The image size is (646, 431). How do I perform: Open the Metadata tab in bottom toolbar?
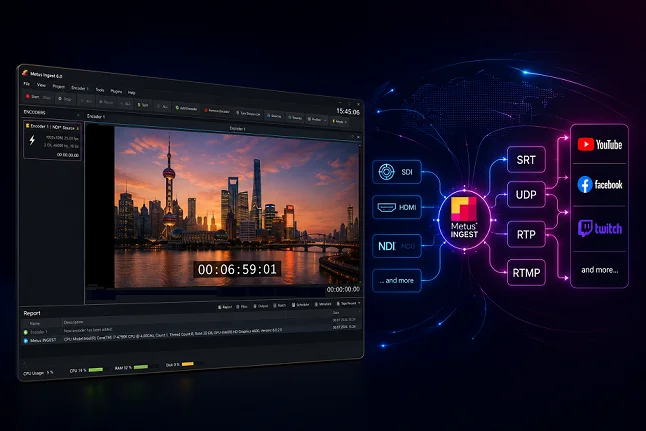point(323,304)
